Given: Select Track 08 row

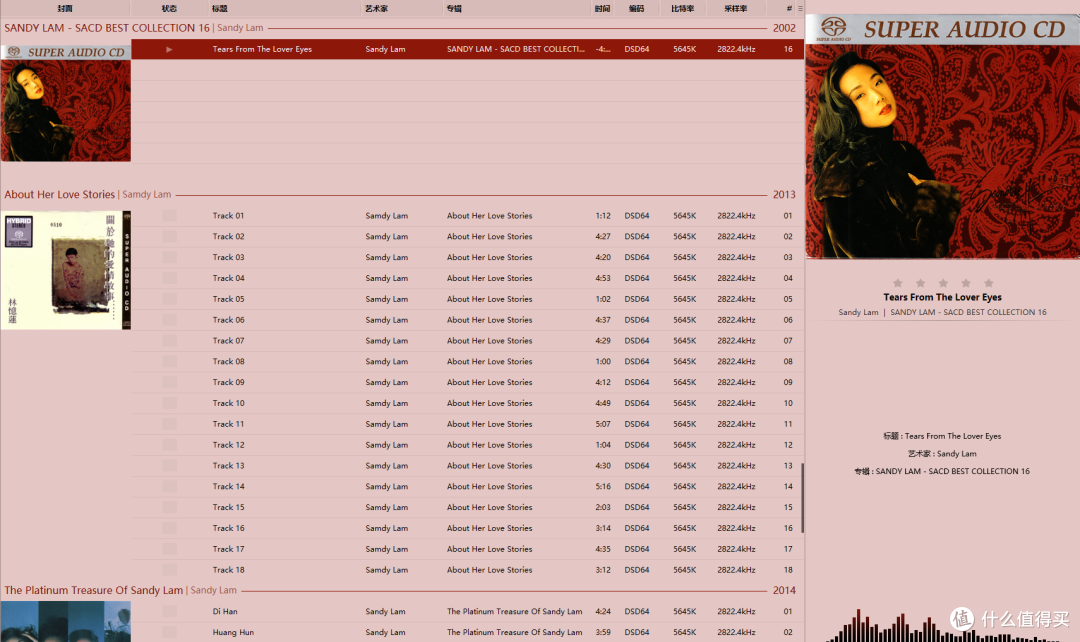Looking at the screenshot, I should pos(467,361).
